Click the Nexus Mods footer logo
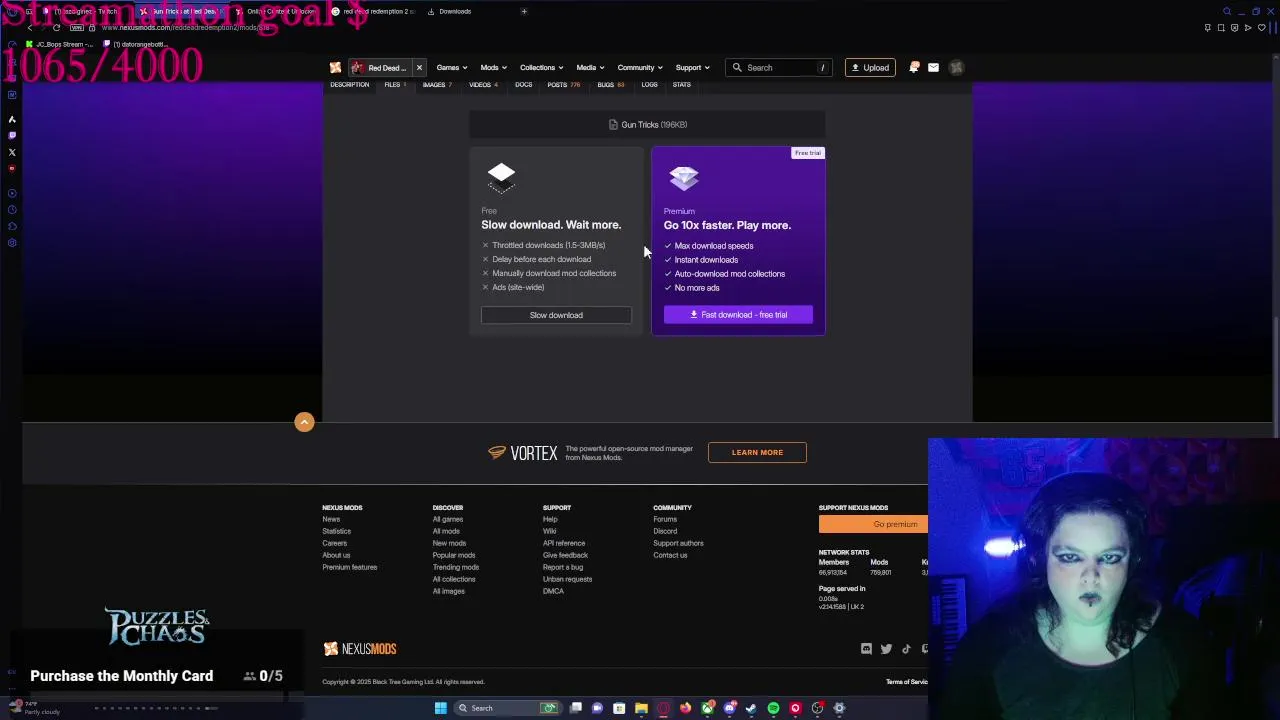The image size is (1280, 720). 360,649
